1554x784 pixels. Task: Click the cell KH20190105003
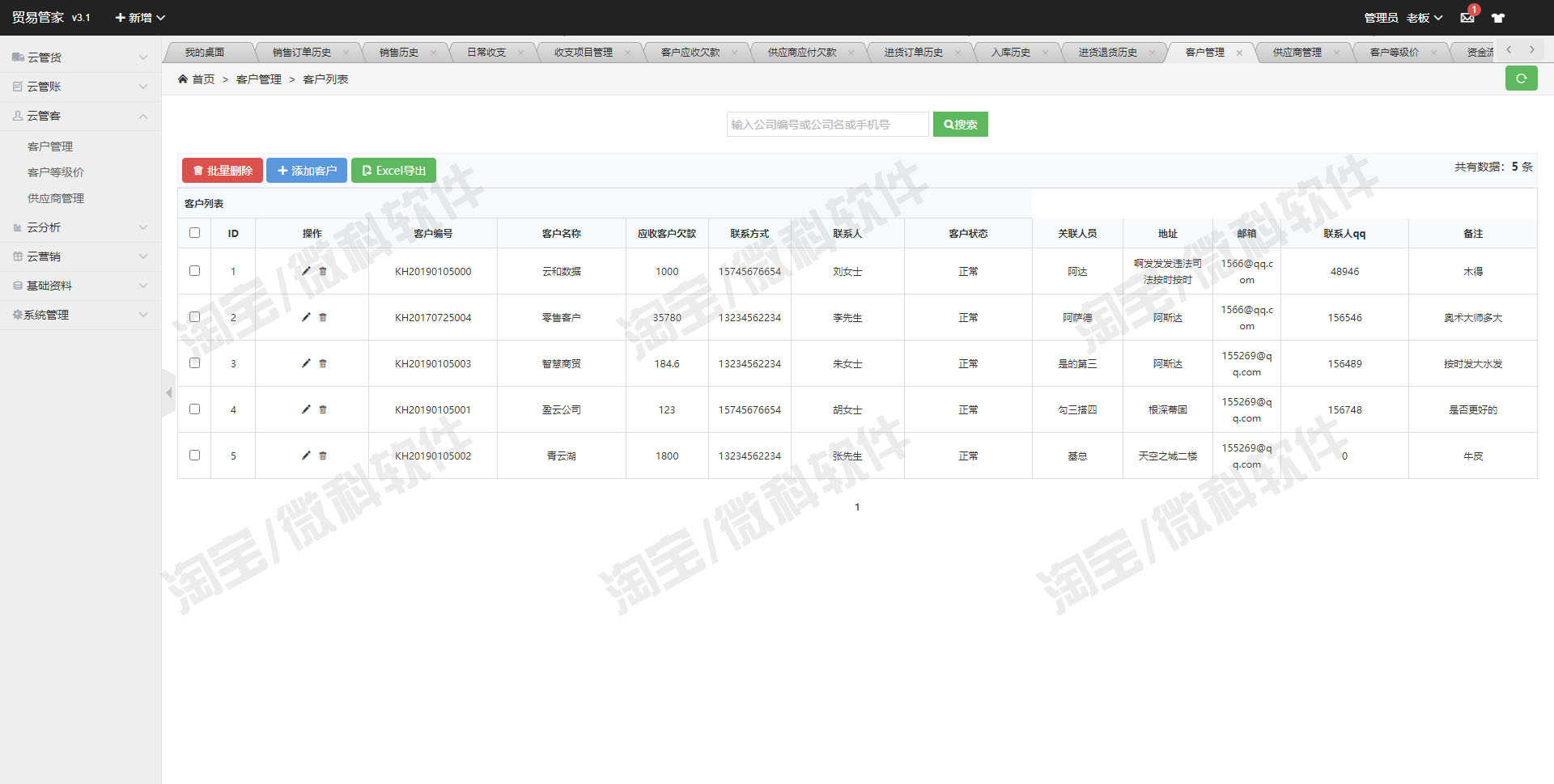click(433, 364)
